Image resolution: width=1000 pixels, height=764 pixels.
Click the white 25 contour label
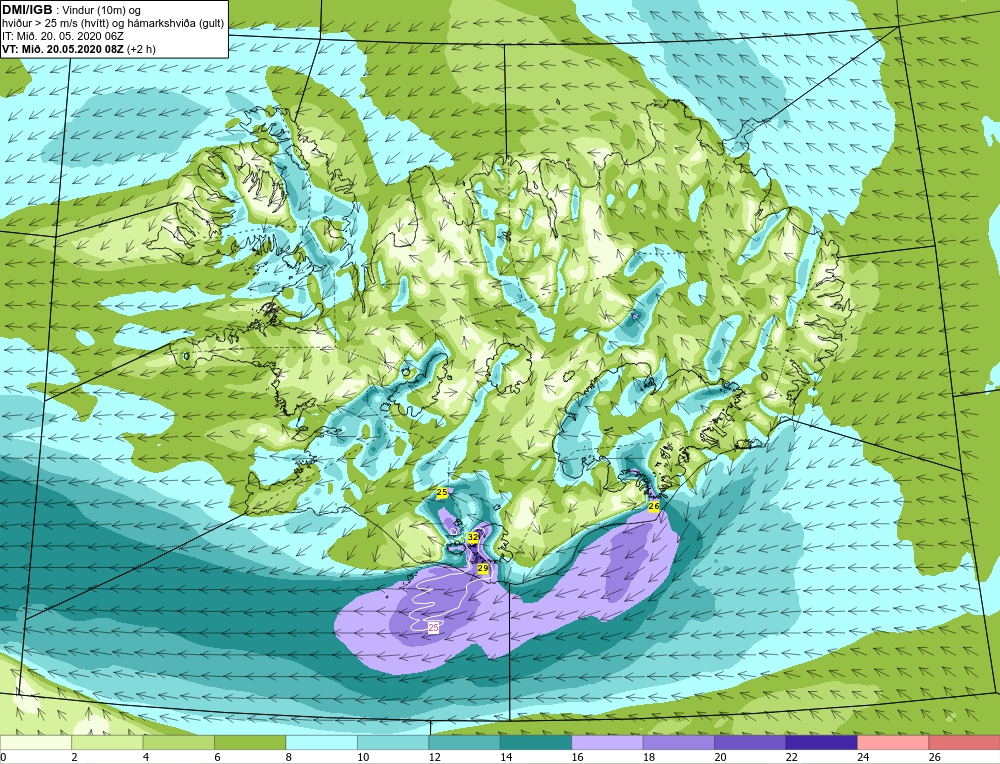434,628
